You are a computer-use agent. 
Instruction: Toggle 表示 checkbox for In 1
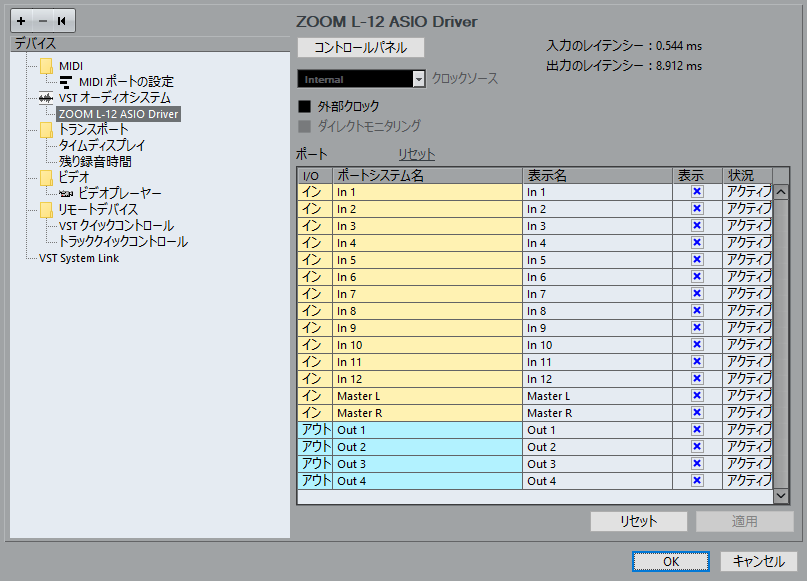click(697, 192)
